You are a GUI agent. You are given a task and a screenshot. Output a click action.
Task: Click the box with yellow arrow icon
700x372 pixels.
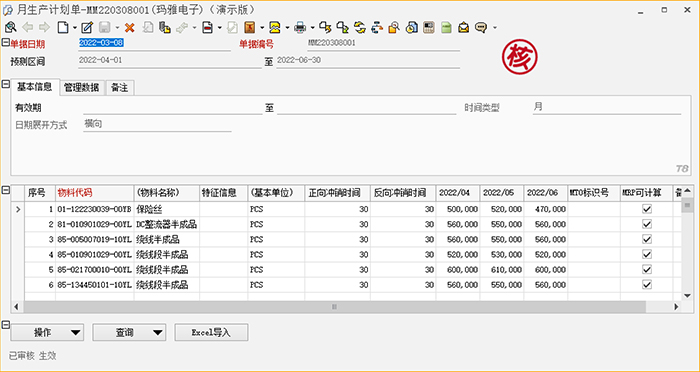[x=326, y=28]
